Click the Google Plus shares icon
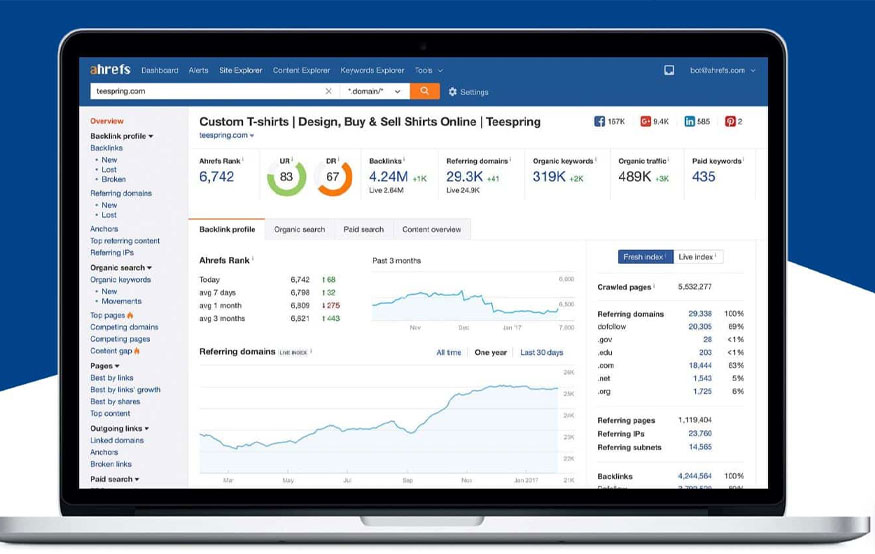The height and width of the screenshot is (554, 875). (x=645, y=121)
